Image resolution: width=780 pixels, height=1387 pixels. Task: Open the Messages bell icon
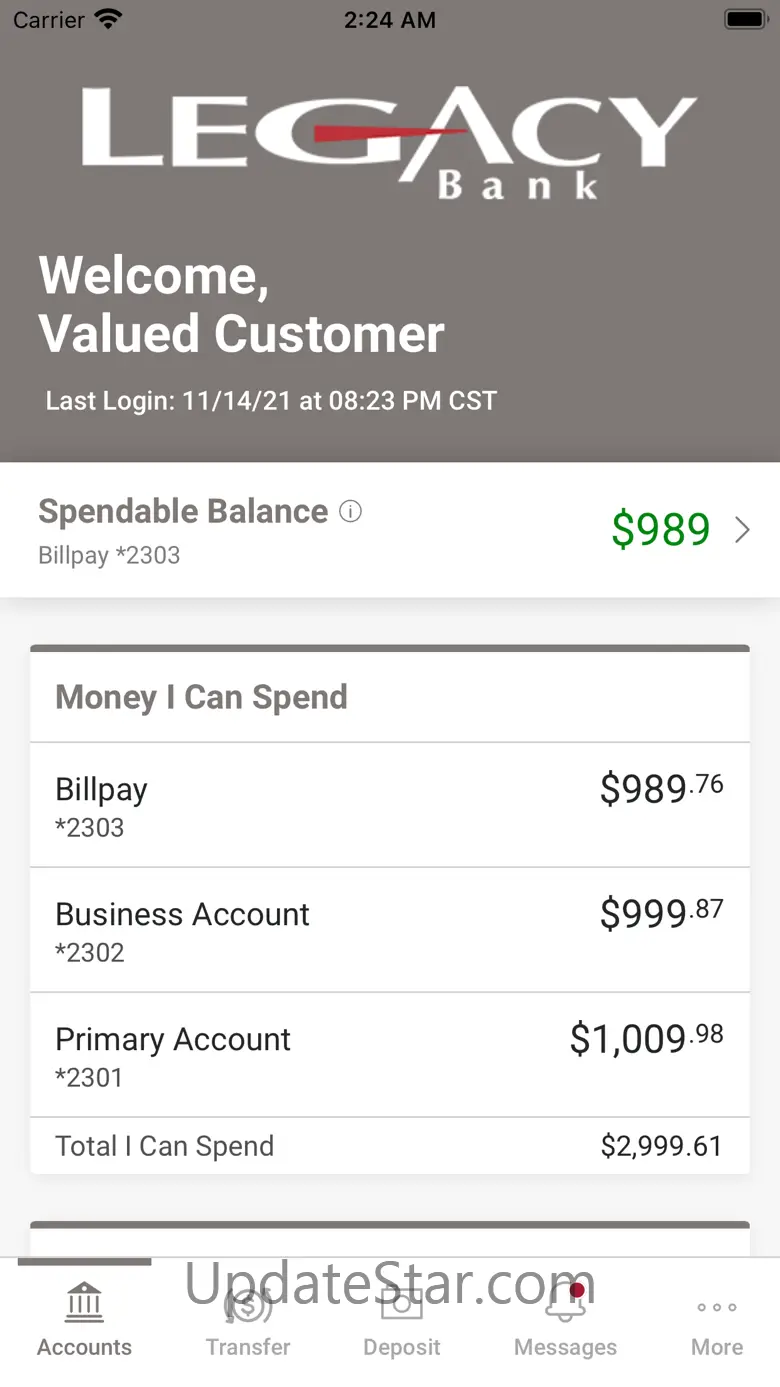pos(565,1304)
